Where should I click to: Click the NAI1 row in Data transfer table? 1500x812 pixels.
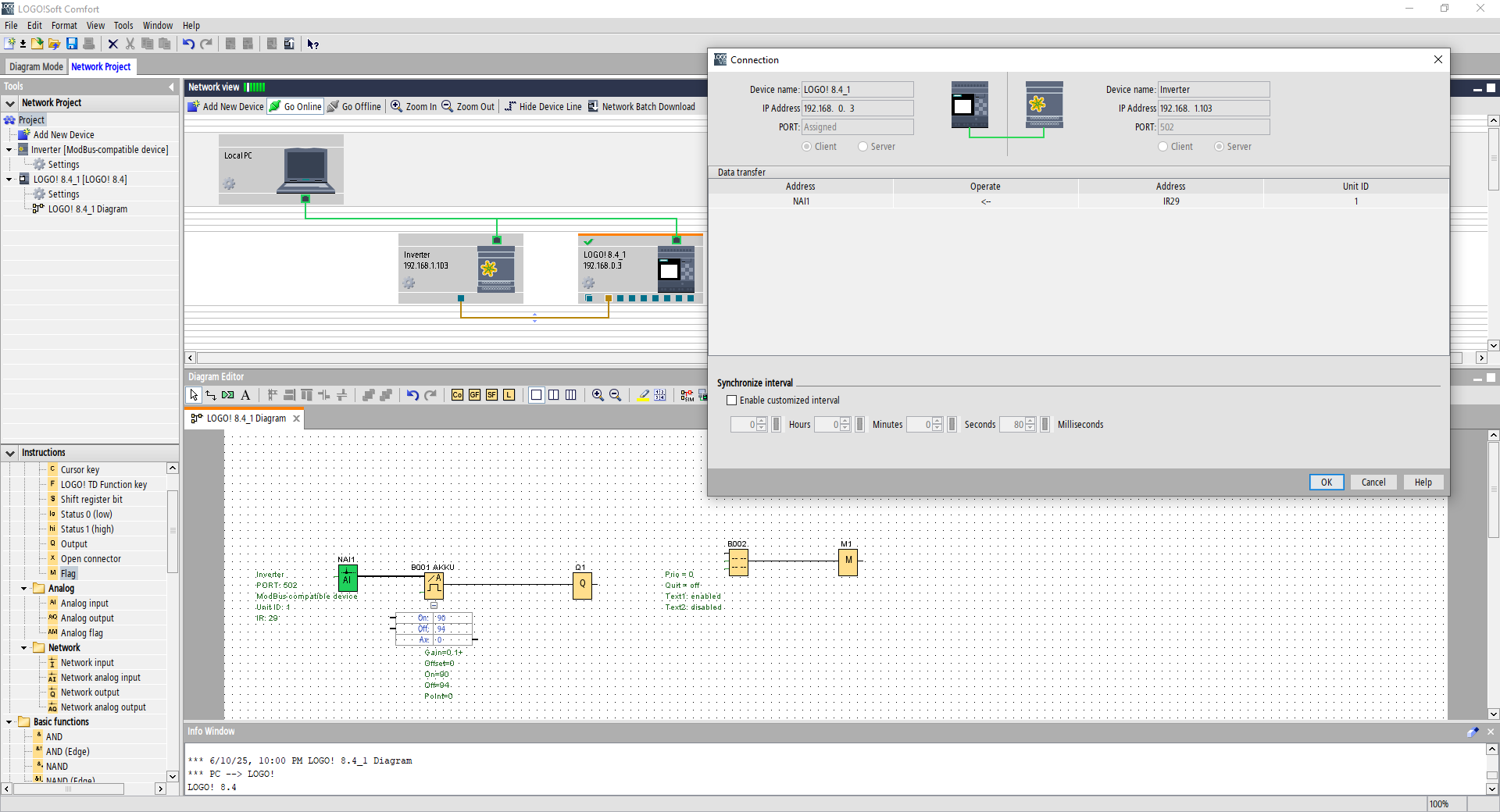[801, 201]
